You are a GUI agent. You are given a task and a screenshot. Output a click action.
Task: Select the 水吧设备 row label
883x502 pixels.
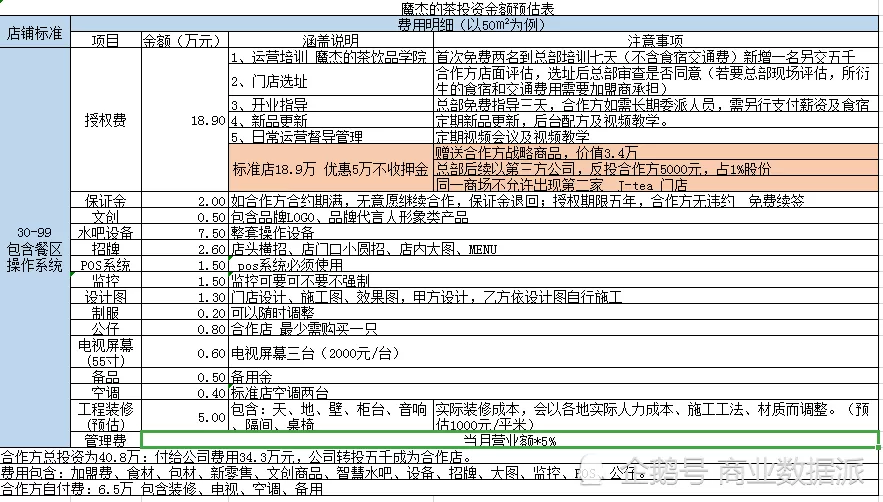coord(106,232)
